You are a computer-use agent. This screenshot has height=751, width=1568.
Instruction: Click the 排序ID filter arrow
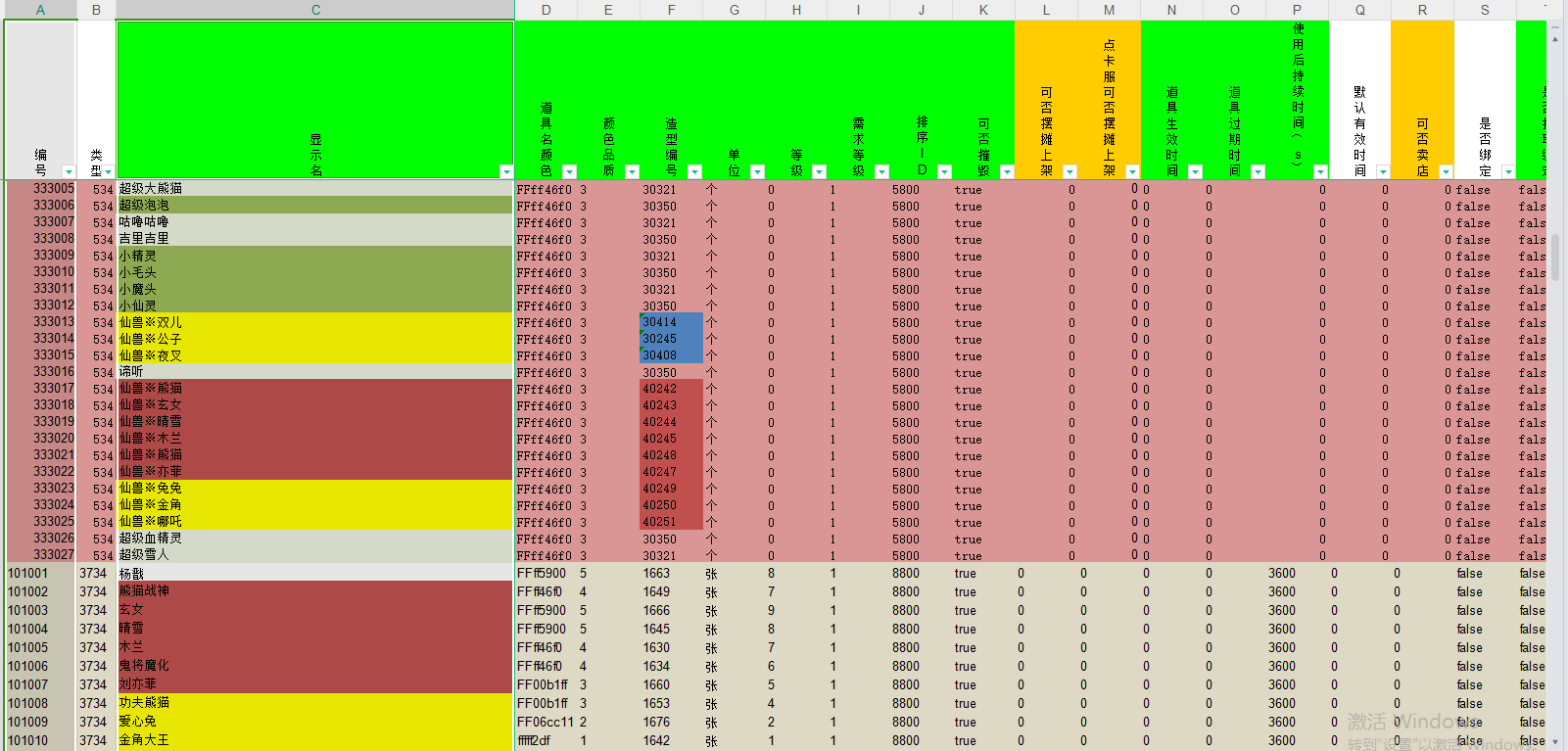pos(944,171)
